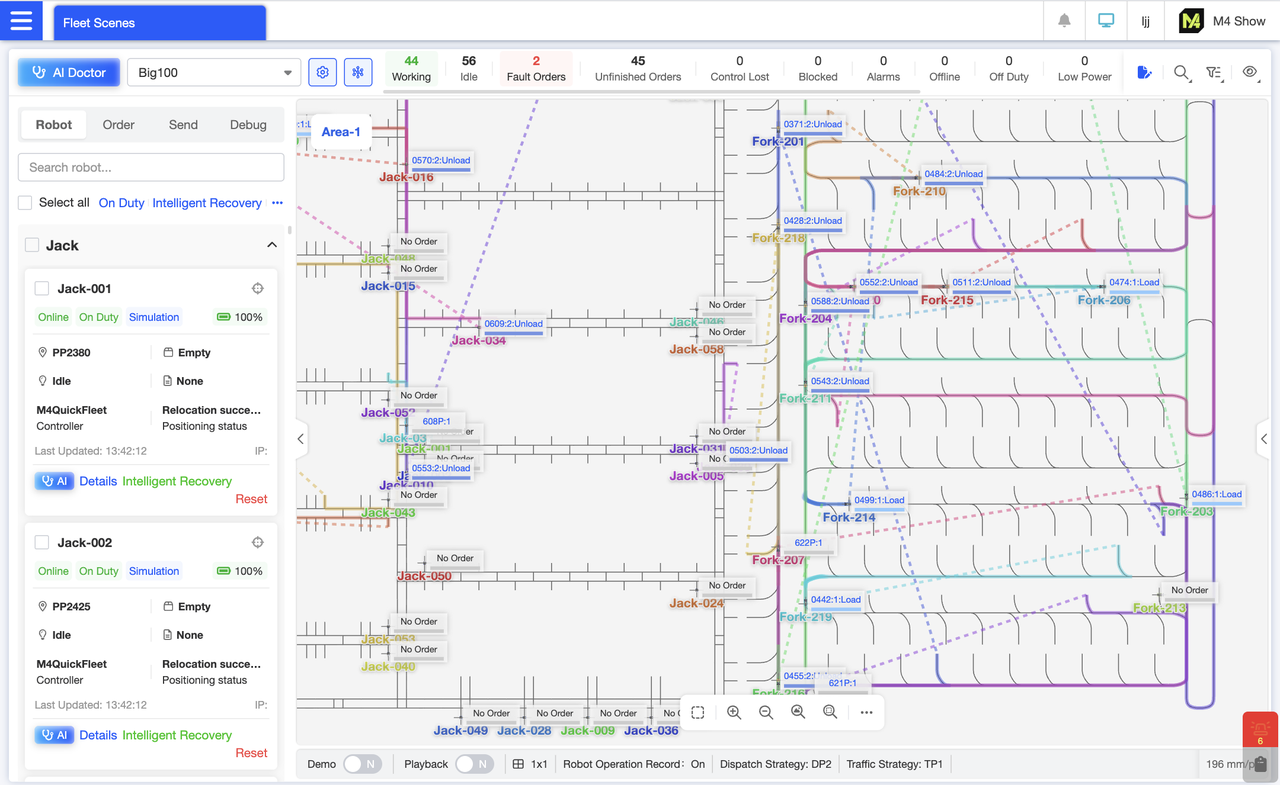Screen dimensions: 1280x785
Task: Open Details for Jack-002
Action: [x=97, y=735]
